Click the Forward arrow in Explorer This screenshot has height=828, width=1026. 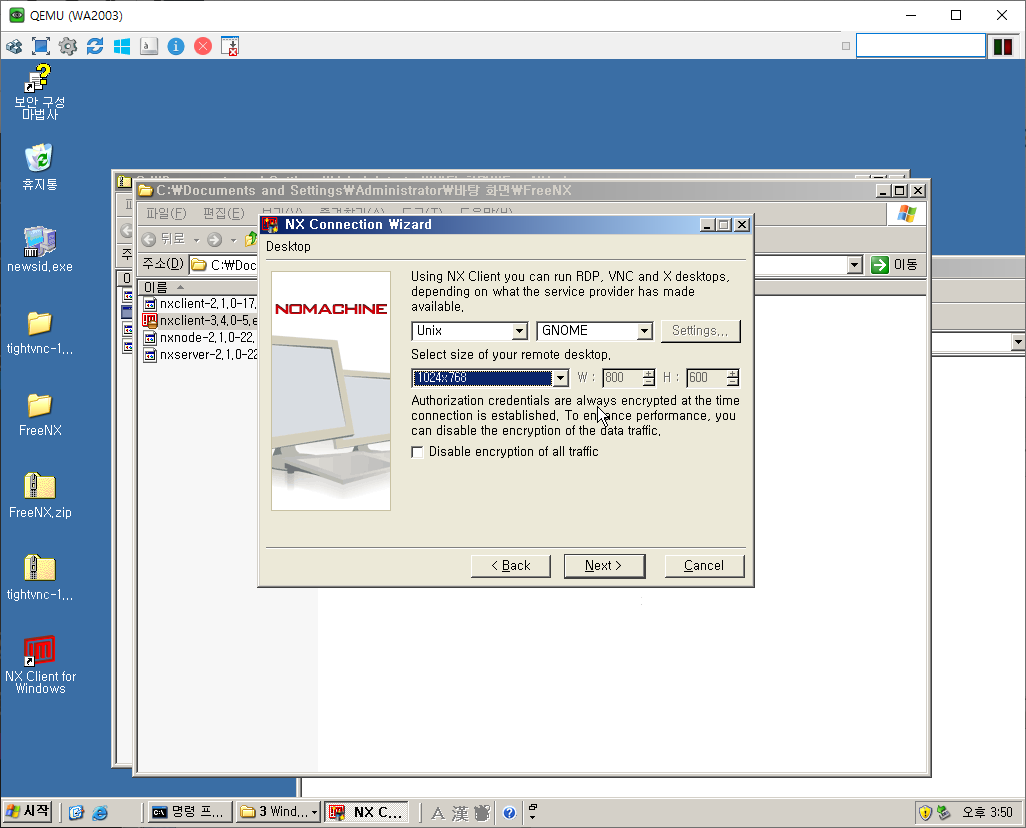point(215,240)
